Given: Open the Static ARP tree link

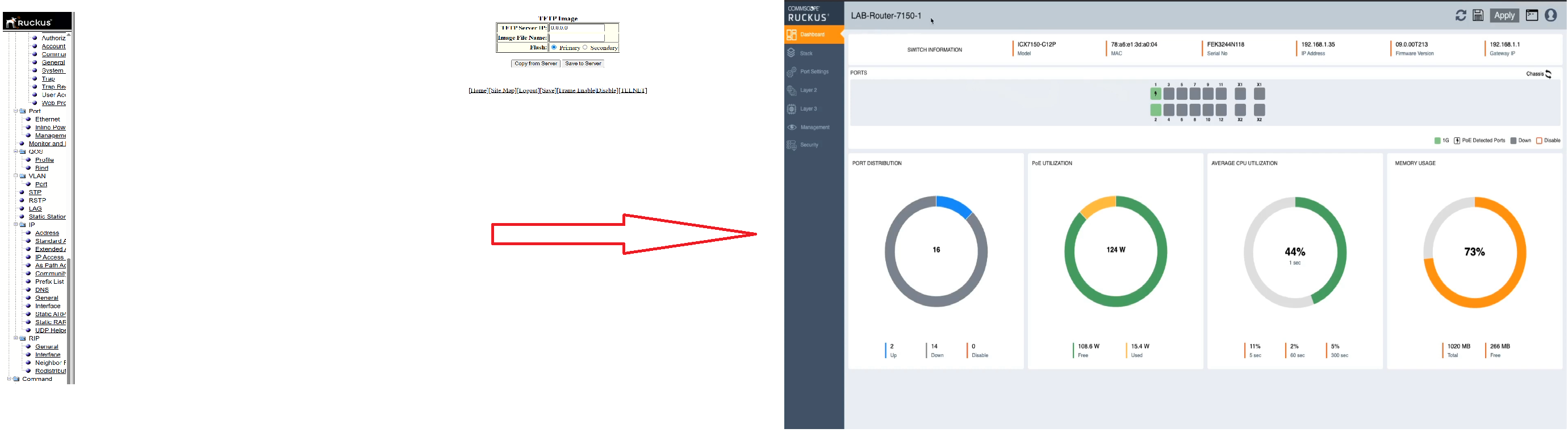Looking at the screenshot, I should click(x=51, y=314).
